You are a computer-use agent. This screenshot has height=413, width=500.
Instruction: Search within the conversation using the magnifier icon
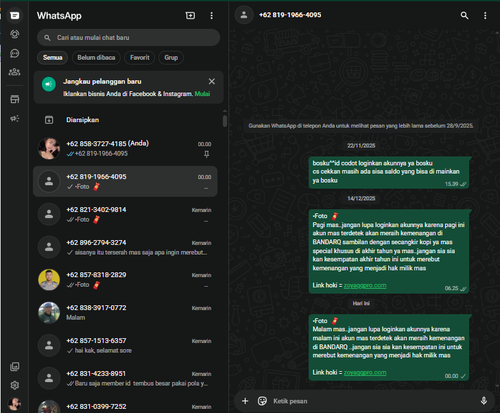tap(464, 15)
